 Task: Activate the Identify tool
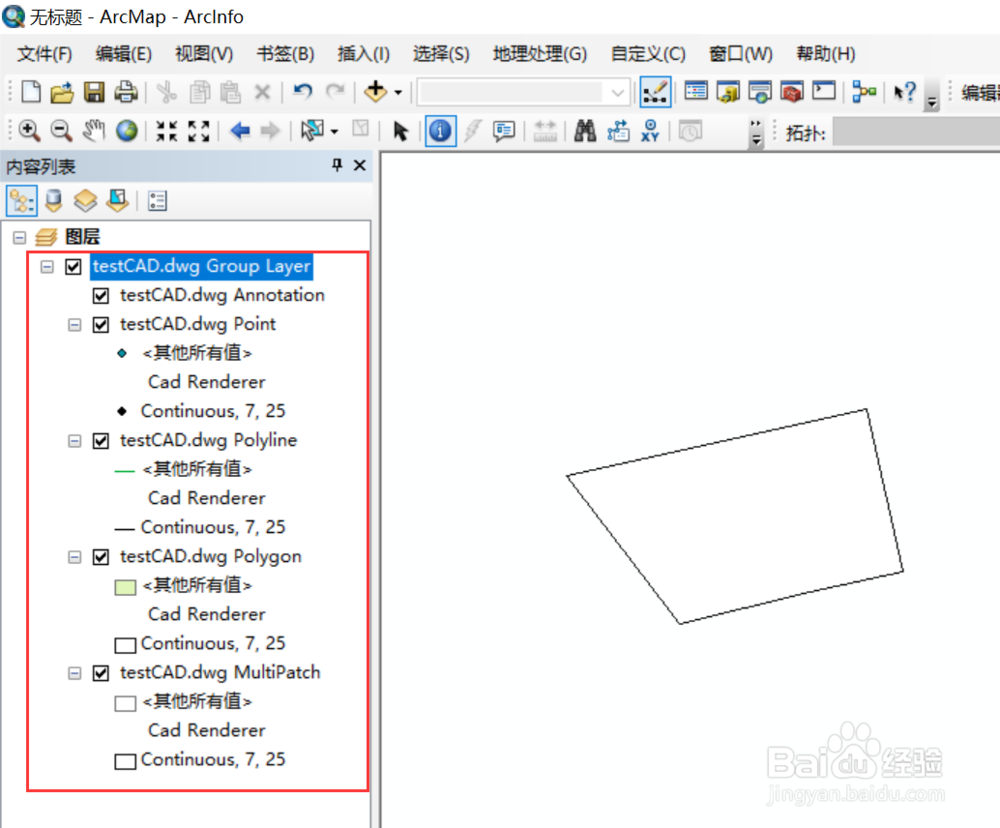pyautogui.click(x=440, y=131)
